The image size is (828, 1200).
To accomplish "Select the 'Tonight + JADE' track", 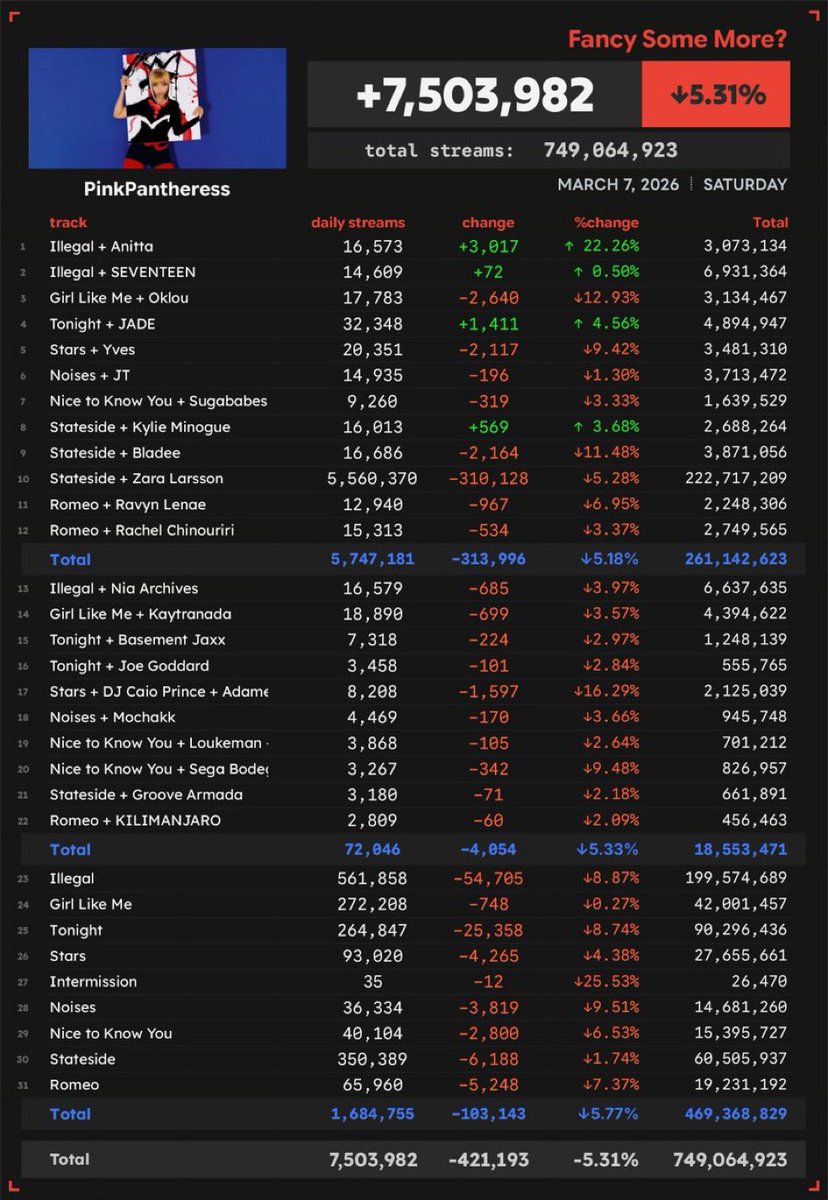I will coord(102,324).
